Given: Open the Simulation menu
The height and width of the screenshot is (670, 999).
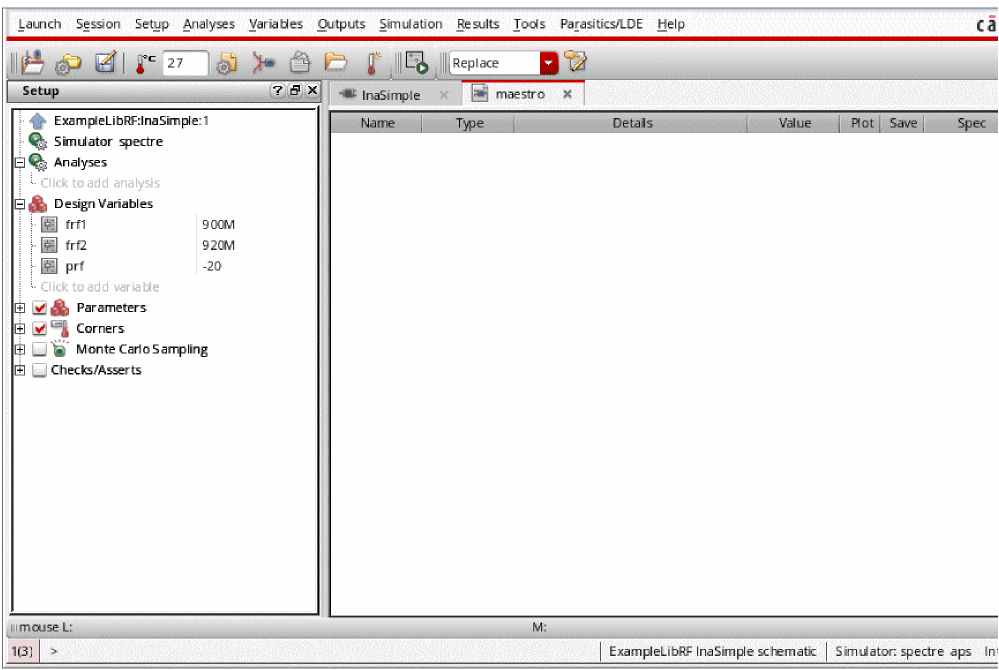Looking at the screenshot, I should click(410, 24).
